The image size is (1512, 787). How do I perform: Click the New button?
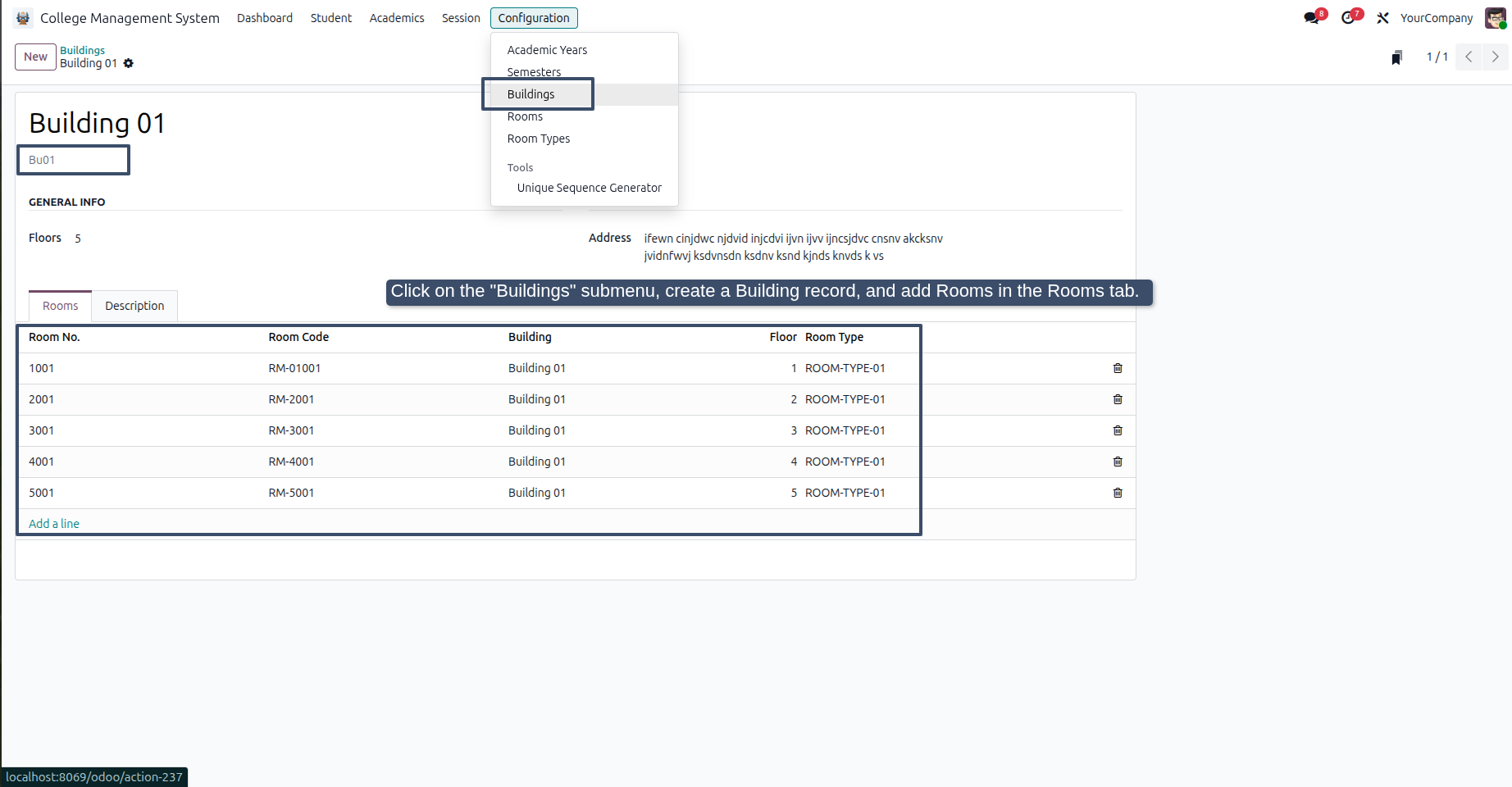pyautogui.click(x=35, y=57)
